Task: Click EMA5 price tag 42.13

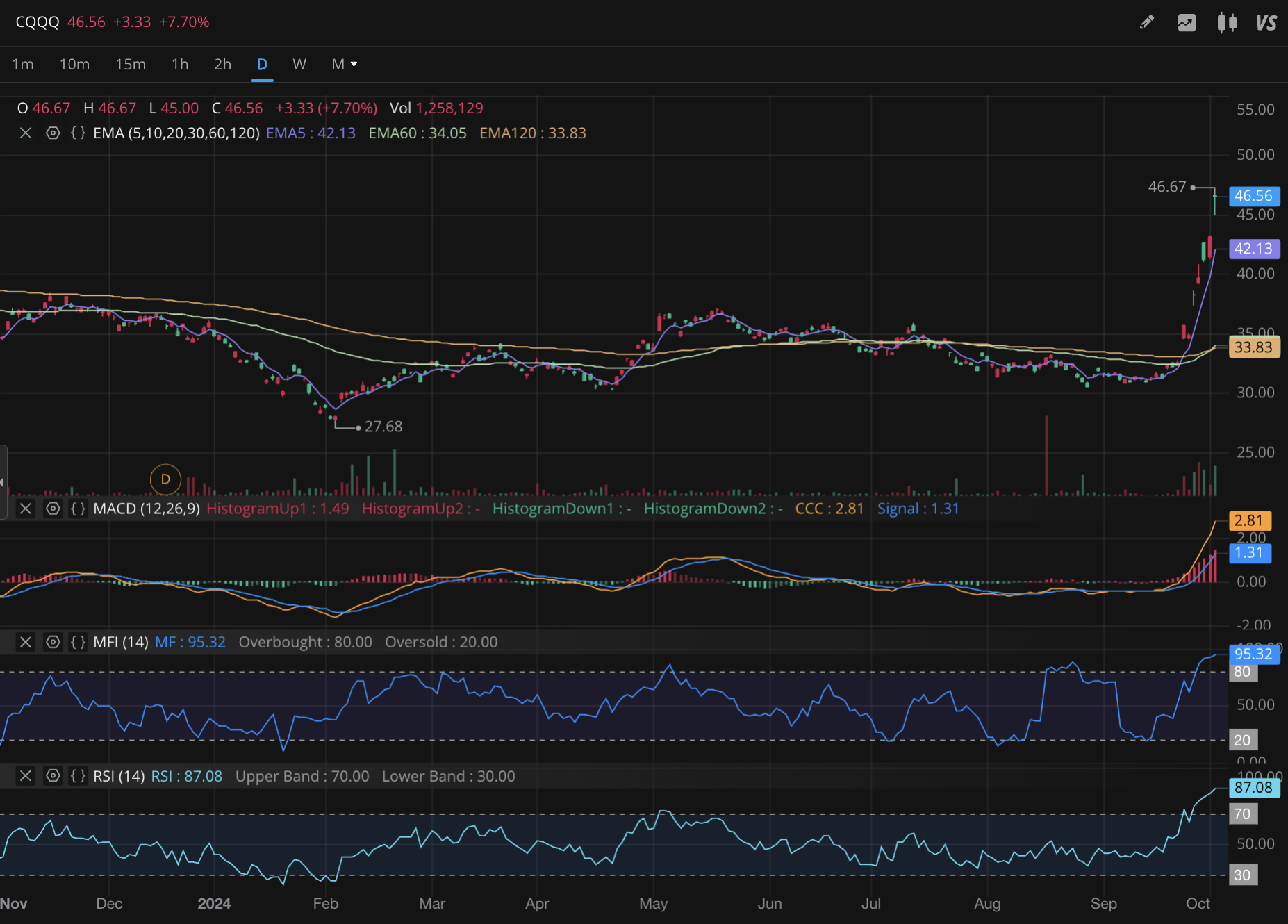Action: pyautogui.click(x=1254, y=249)
